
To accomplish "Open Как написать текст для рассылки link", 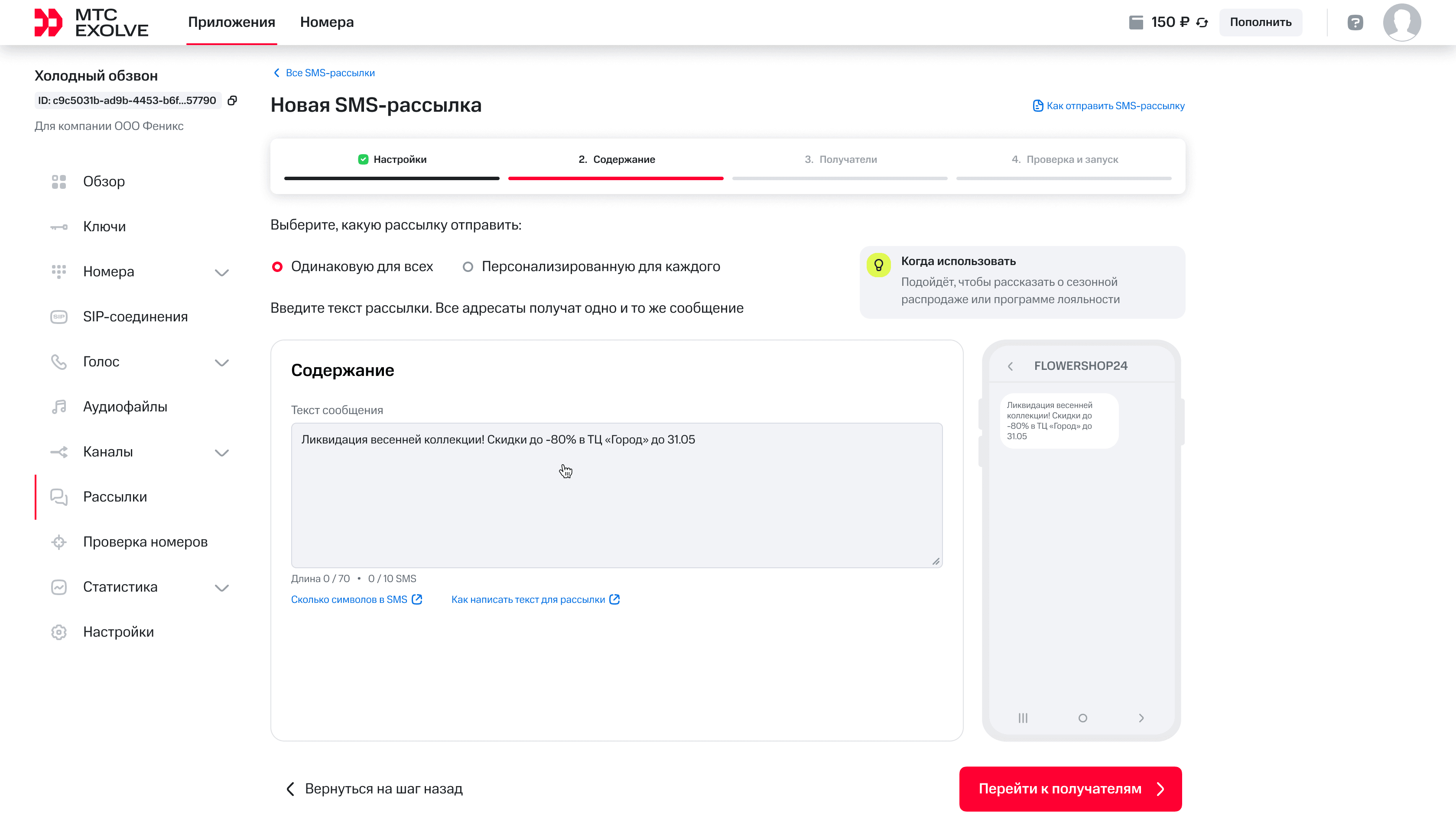I will coord(536,599).
